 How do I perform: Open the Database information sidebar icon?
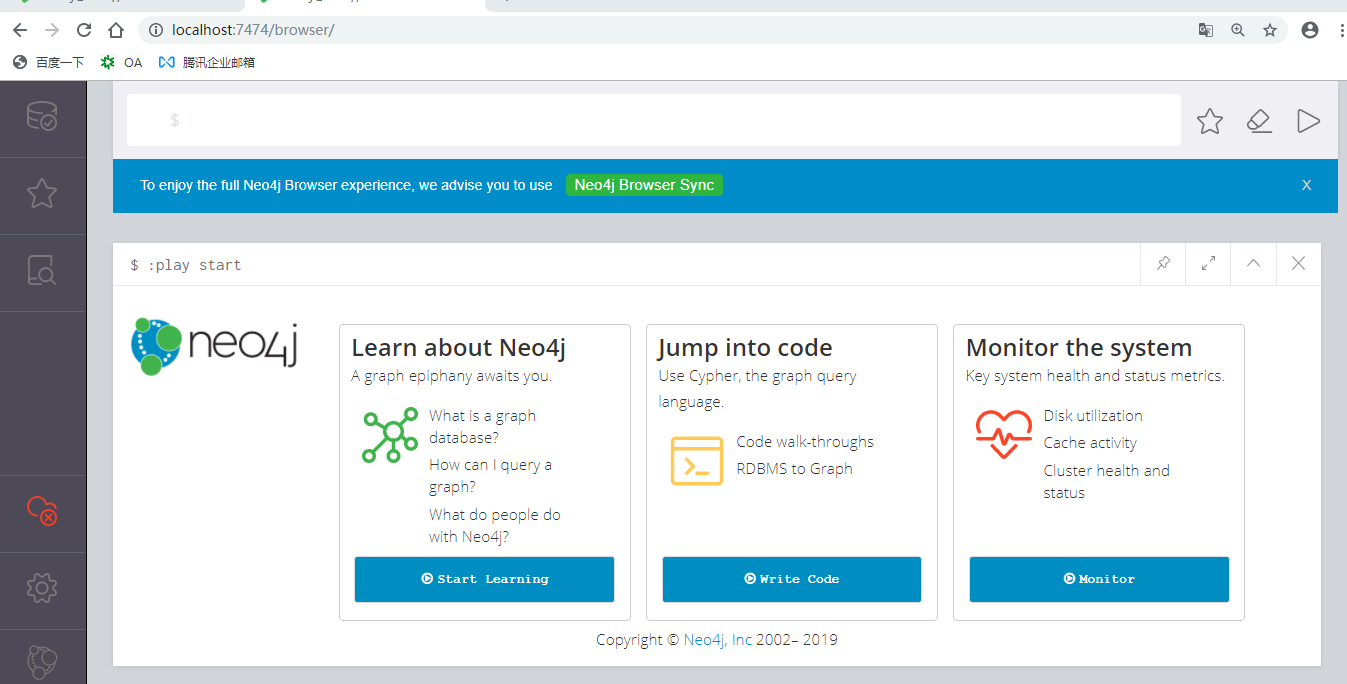(42, 117)
